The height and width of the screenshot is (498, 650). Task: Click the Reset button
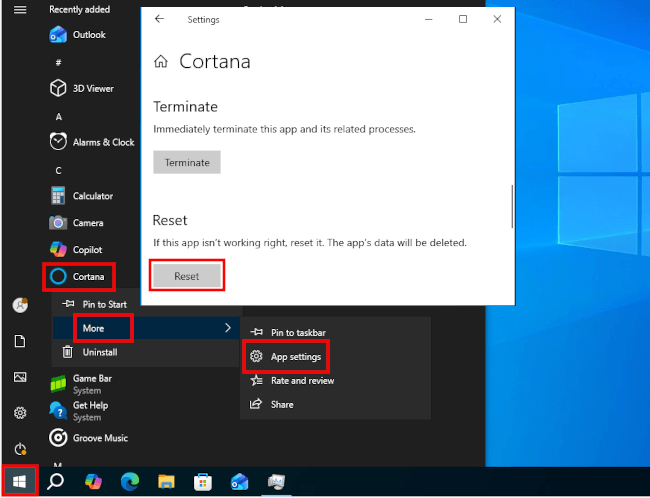(187, 276)
